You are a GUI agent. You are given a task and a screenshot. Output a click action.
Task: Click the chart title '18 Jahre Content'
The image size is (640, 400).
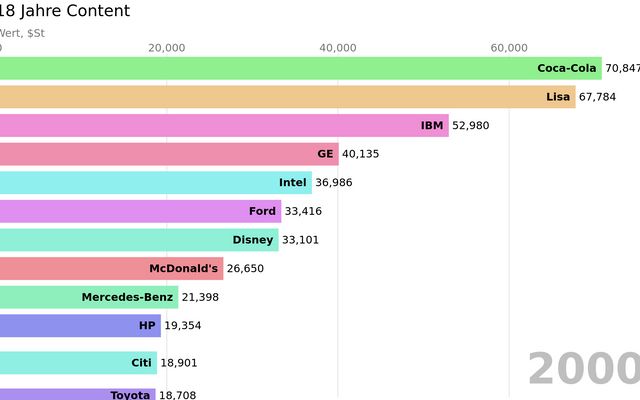65,12
